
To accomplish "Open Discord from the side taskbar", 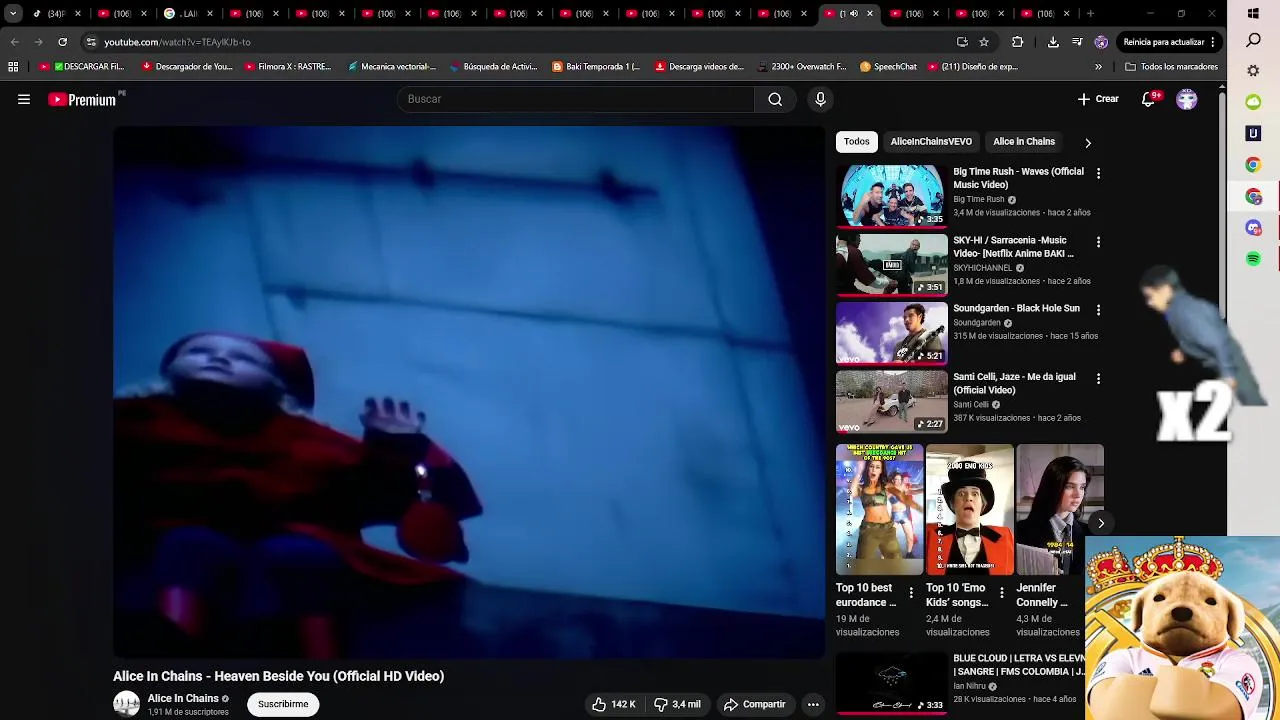I will tap(1253, 228).
